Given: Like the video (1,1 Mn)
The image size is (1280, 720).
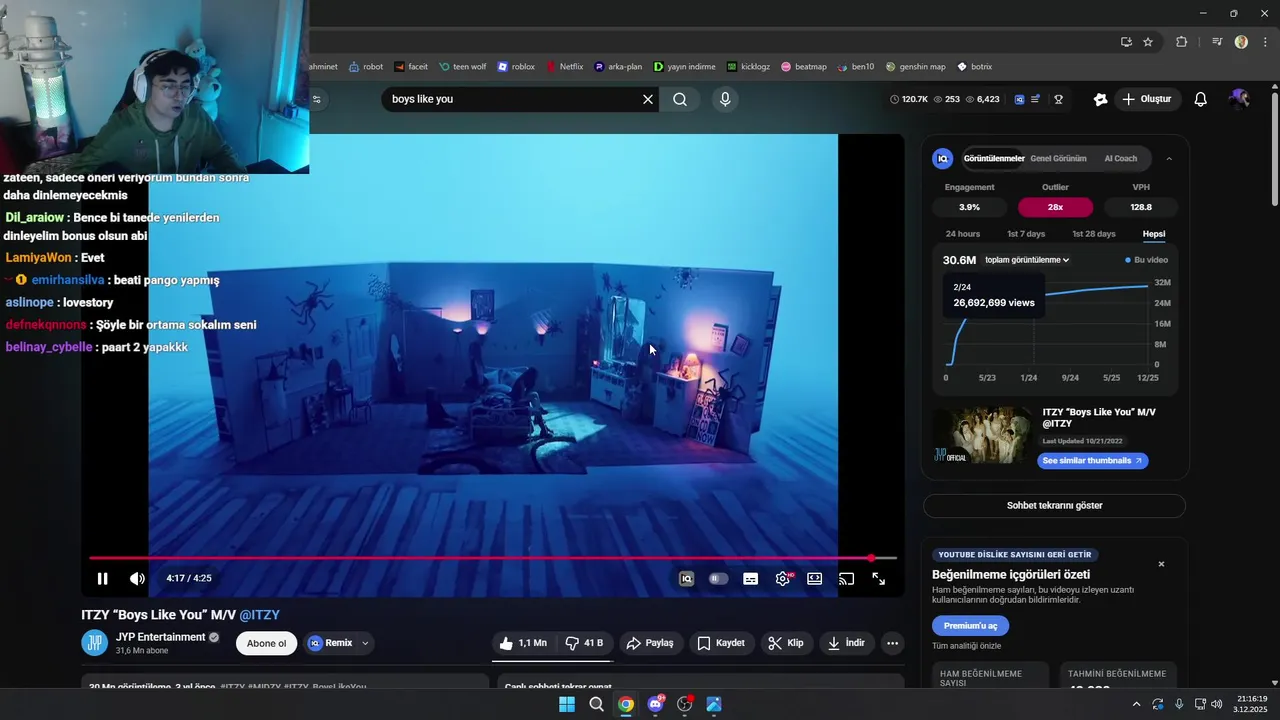Looking at the screenshot, I should tap(523, 643).
